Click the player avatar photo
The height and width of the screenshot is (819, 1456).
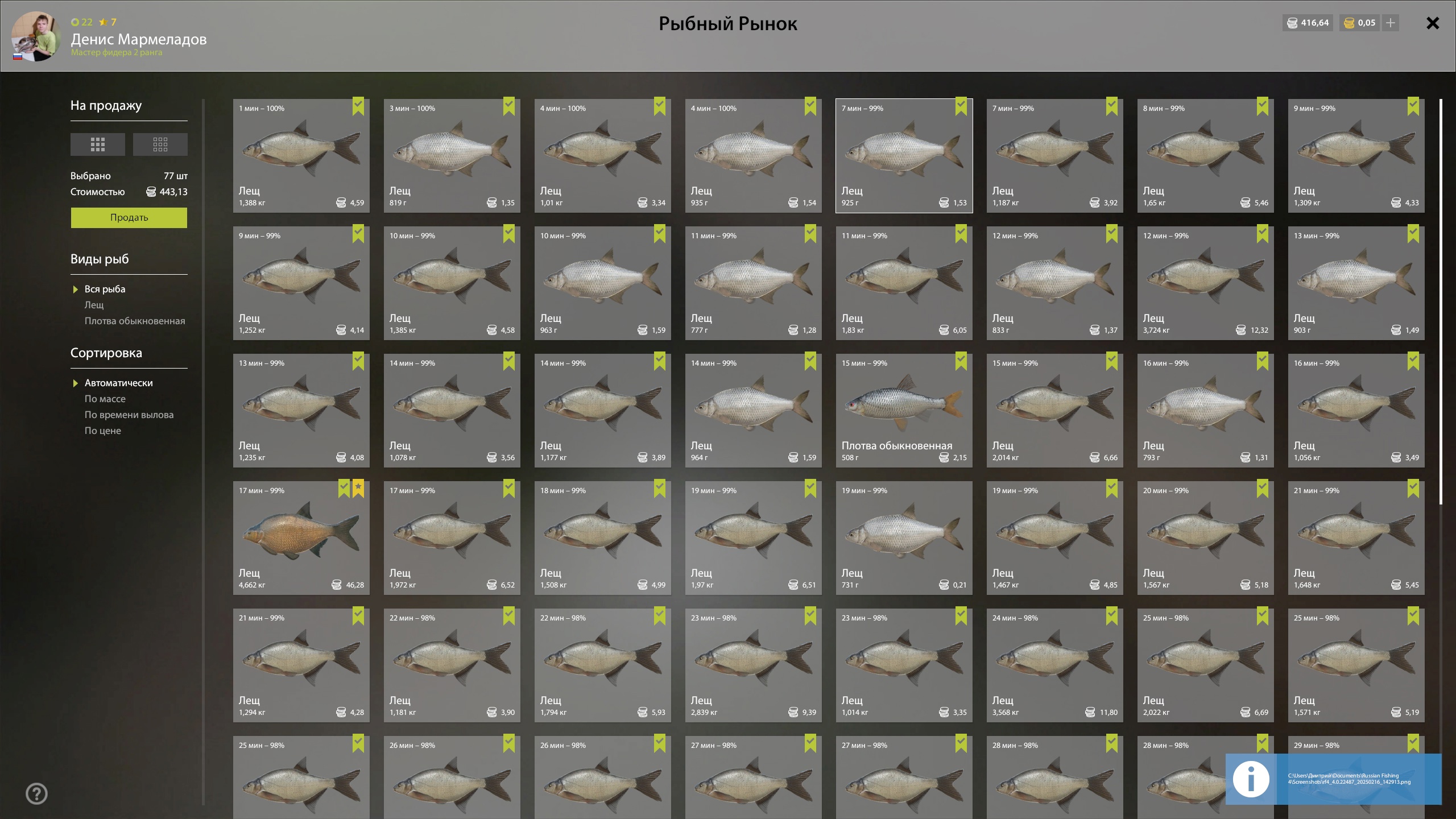coord(36,36)
